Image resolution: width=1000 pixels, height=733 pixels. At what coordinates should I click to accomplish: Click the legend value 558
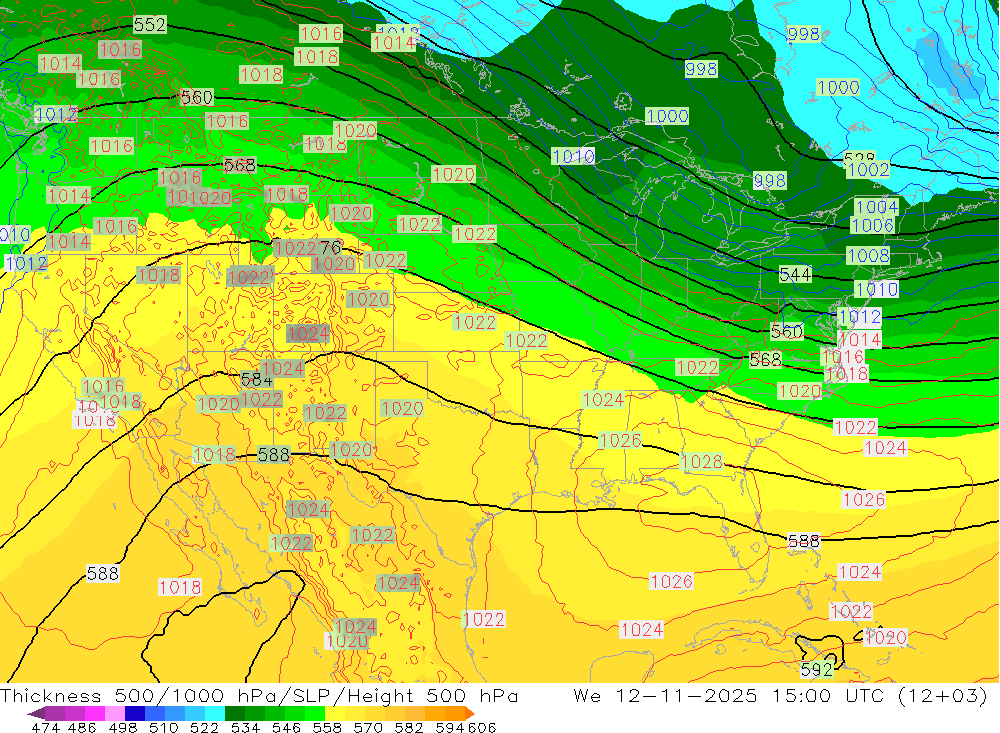pyautogui.click(x=327, y=727)
